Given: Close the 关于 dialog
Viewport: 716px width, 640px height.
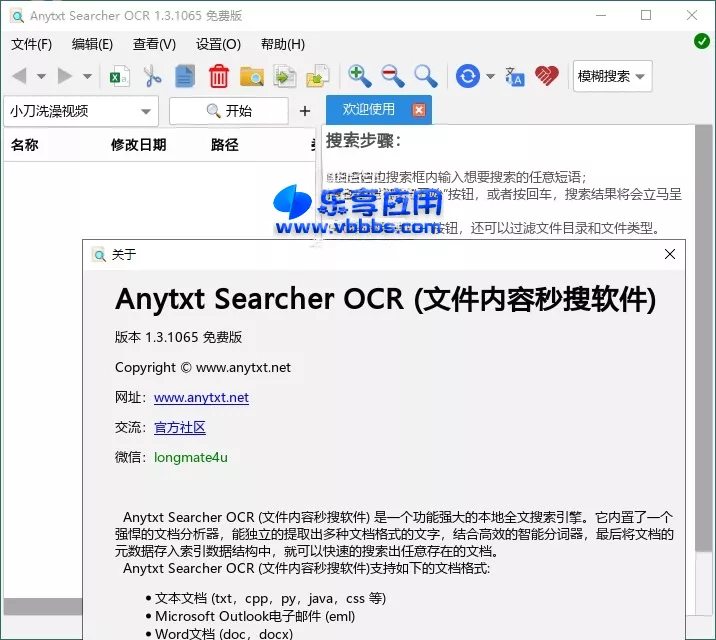Looking at the screenshot, I should point(669,254).
